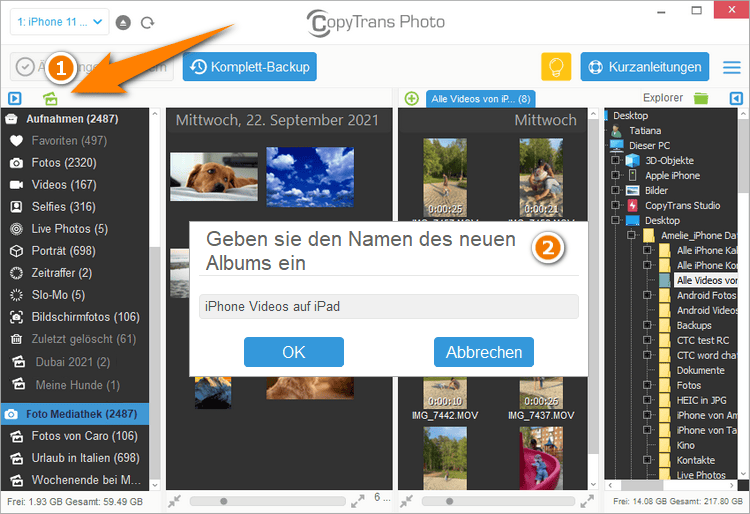Click enlarge thumbnails icon in iPhone pane
The height and width of the screenshot is (514, 750).
coord(357,501)
